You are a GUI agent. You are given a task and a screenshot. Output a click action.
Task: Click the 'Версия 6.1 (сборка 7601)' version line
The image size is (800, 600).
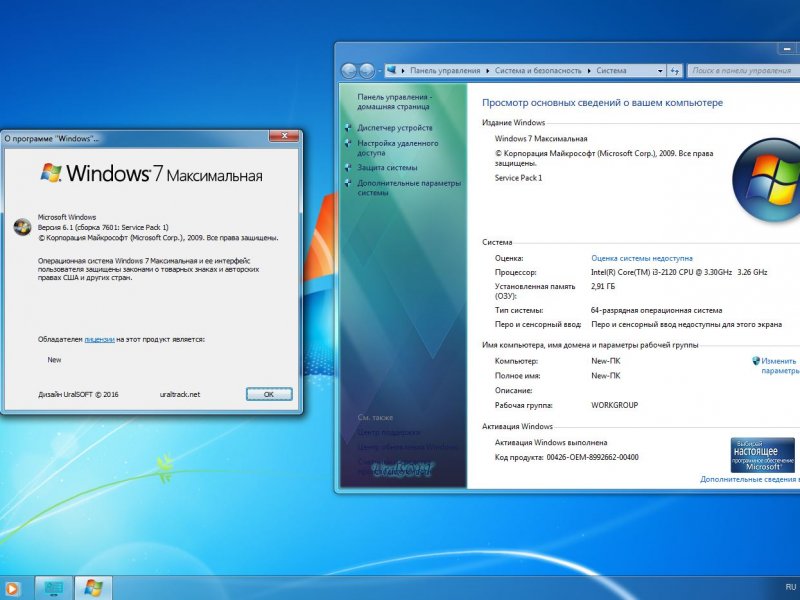(x=103, y=228)
